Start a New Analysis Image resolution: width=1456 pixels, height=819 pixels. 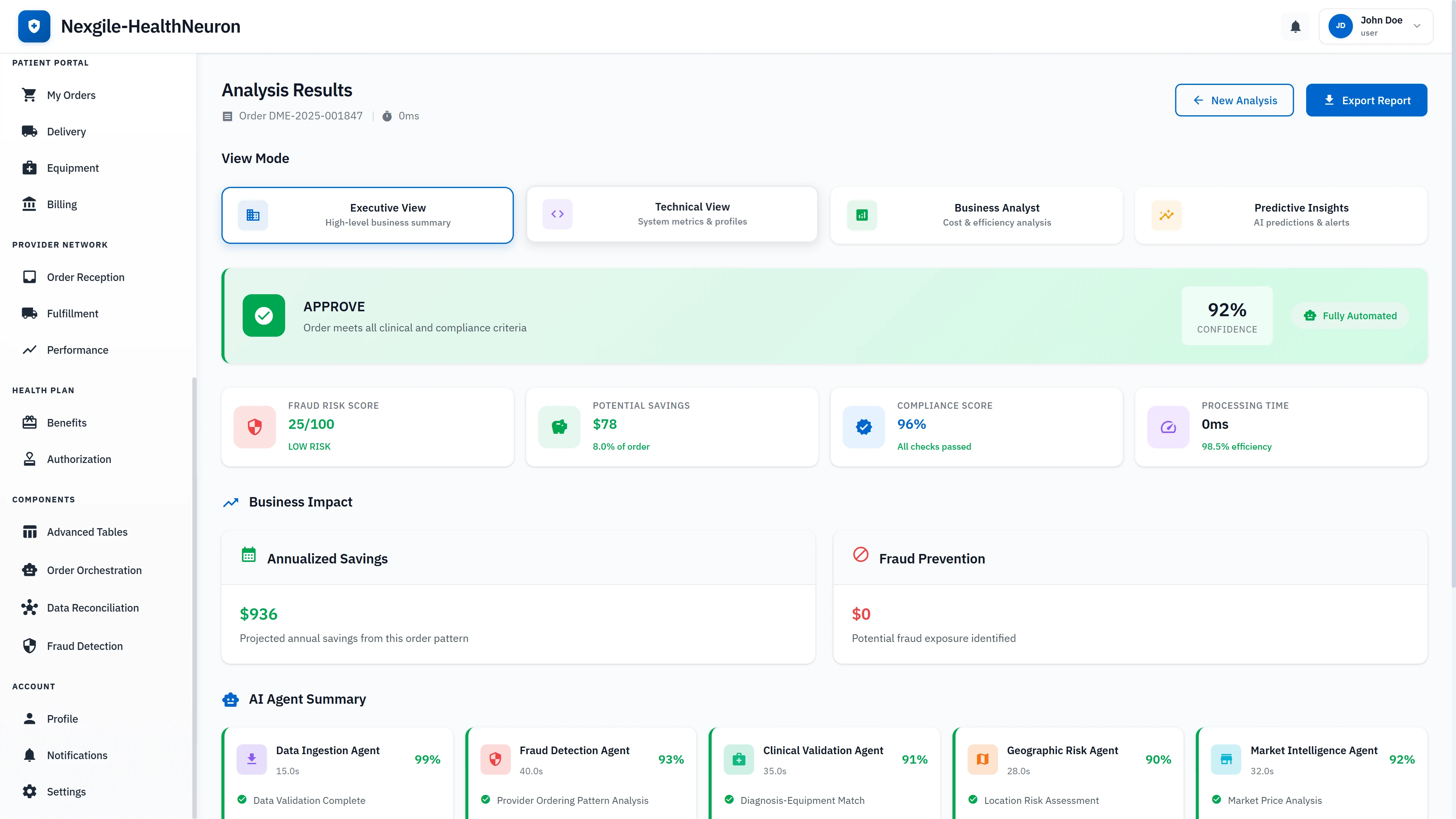1235,100
